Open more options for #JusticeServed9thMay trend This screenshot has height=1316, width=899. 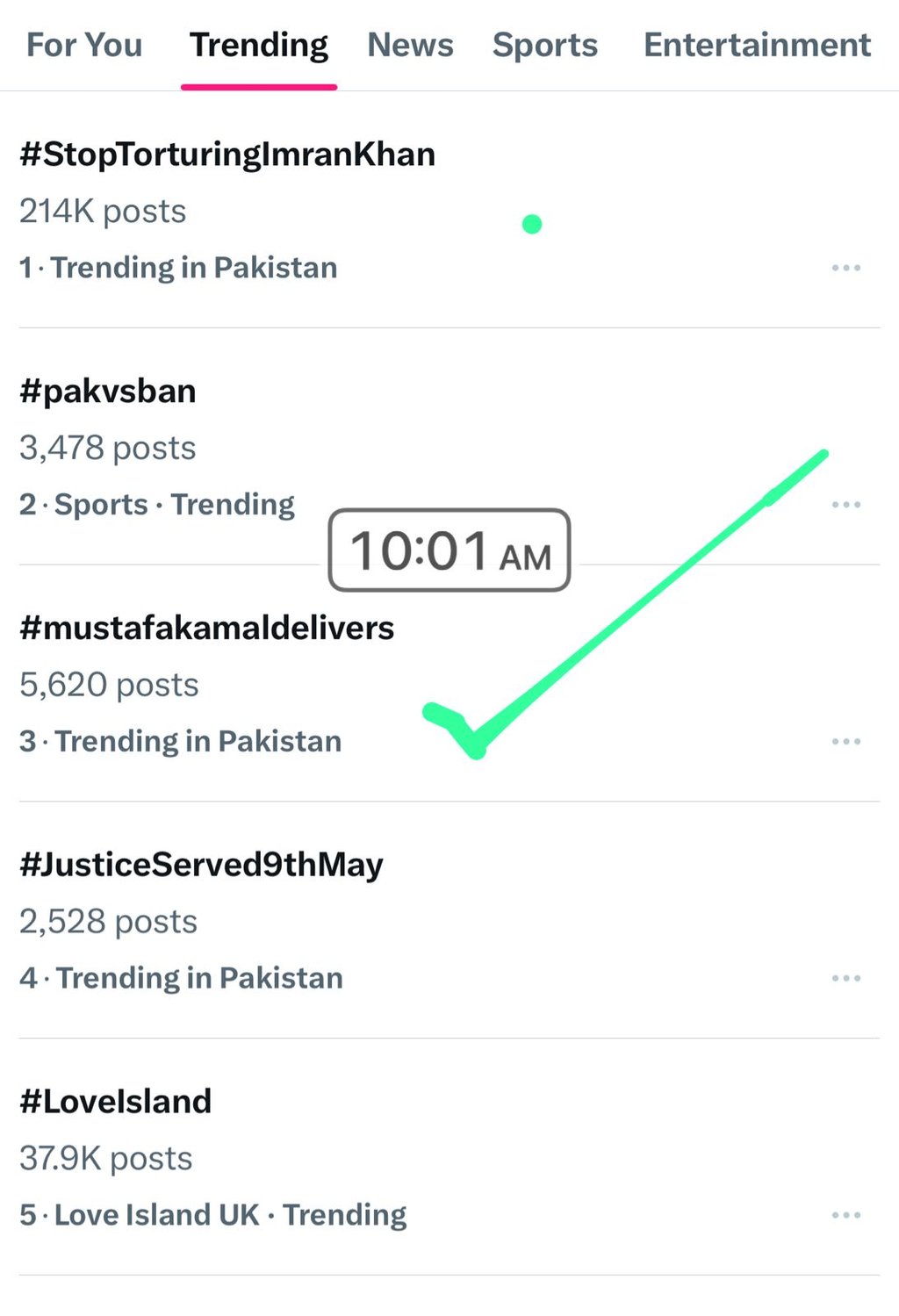(x=845, y=977)
